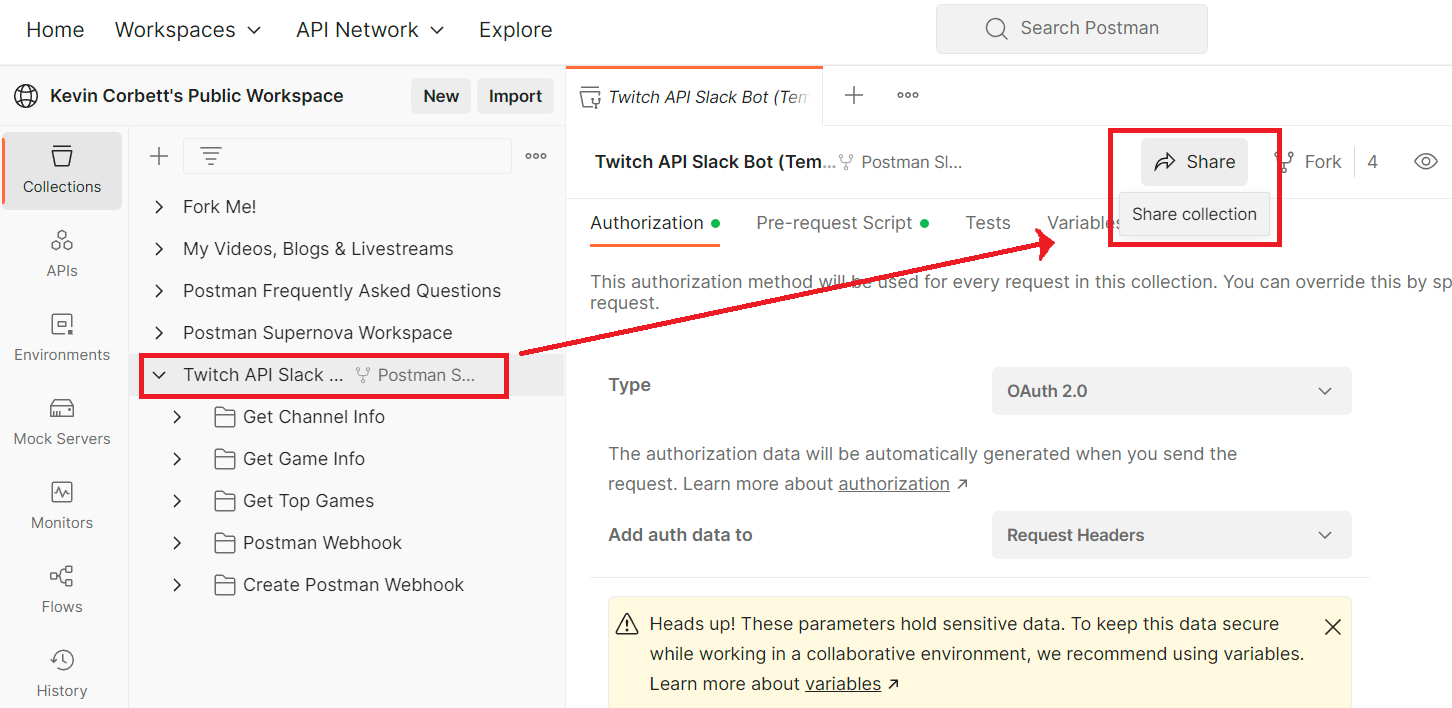Click Kevin Corbett's Public Workspace title
The image size is (1452, 708).
pos(197,96)
